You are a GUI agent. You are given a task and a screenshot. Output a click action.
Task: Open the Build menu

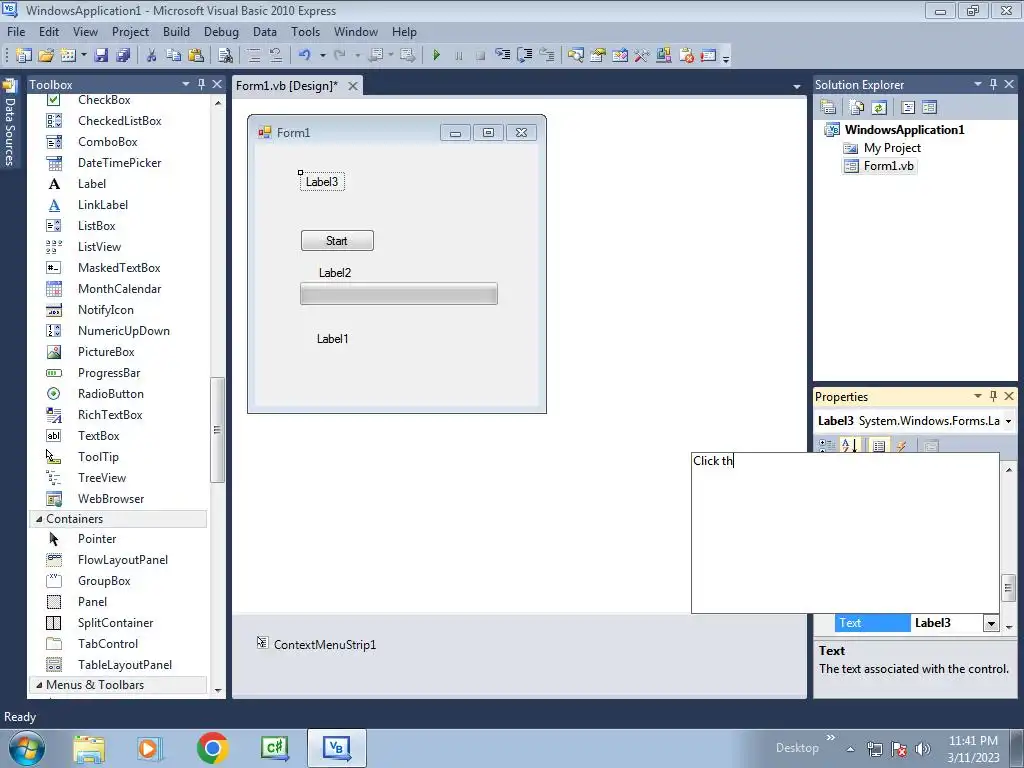[176, 31]
